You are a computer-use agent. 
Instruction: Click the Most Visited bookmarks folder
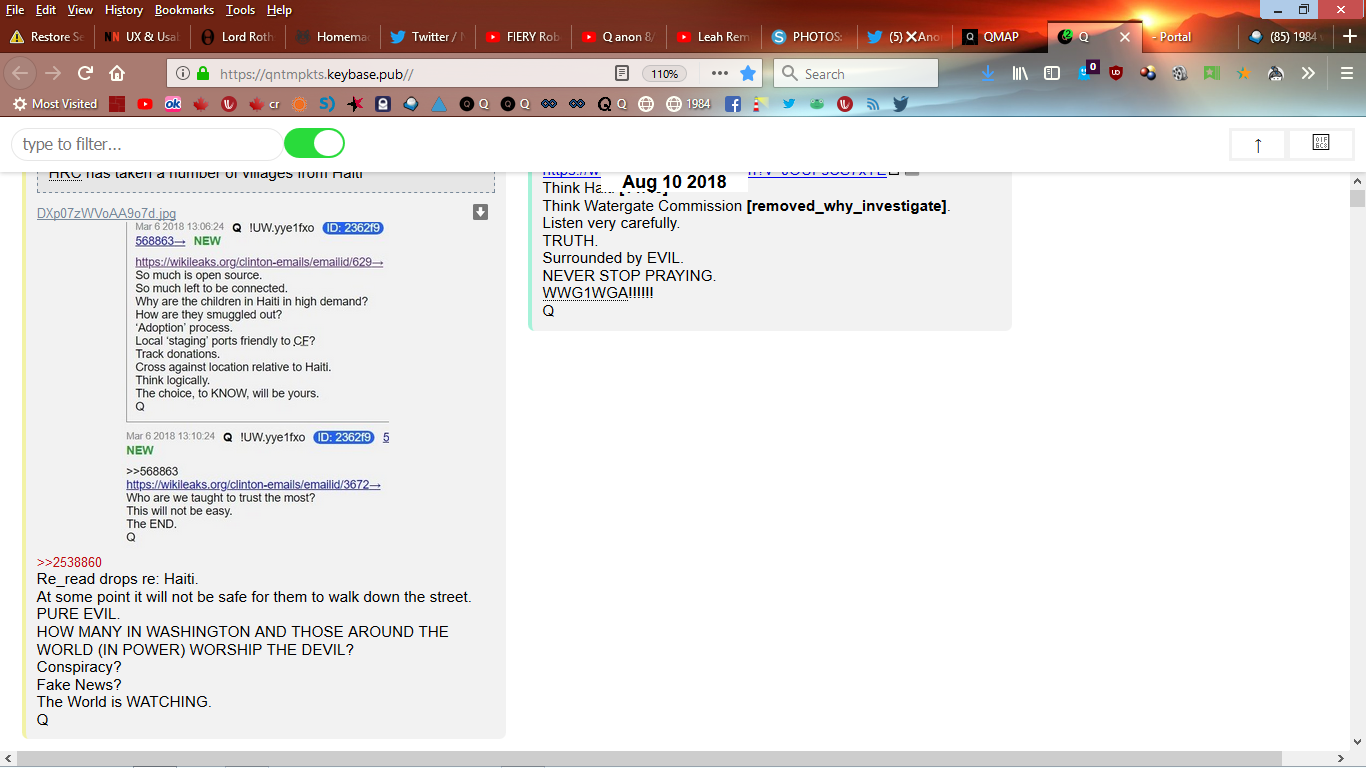tap(55, 104)
